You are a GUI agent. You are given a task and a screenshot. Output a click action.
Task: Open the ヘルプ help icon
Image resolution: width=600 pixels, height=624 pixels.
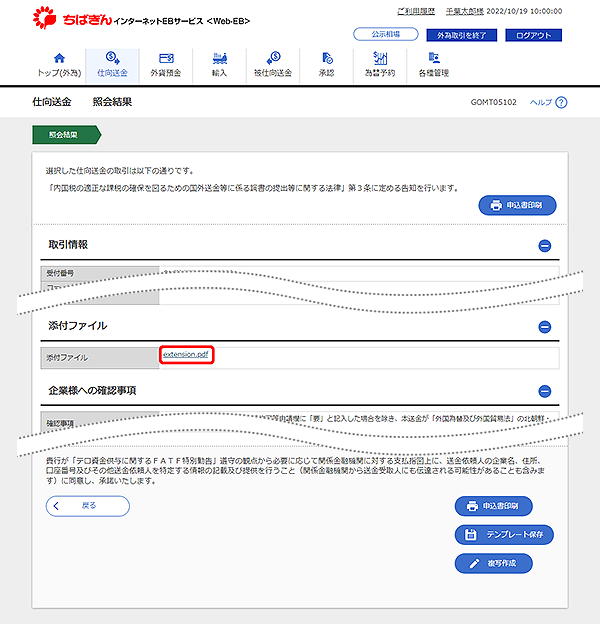561,102
